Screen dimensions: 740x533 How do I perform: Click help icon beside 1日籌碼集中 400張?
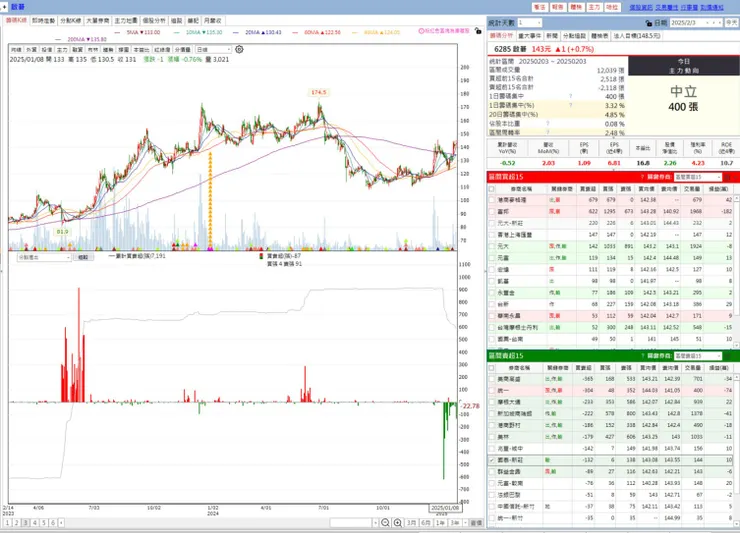pyautogui.click(x=571, y=96)
